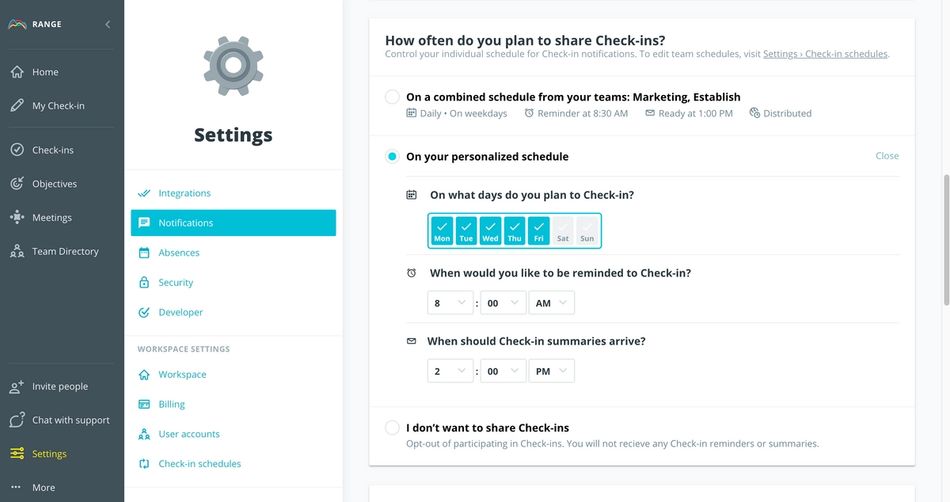Open the My Check-in pencil icon

pyautogui.click(x=17, y=106)
